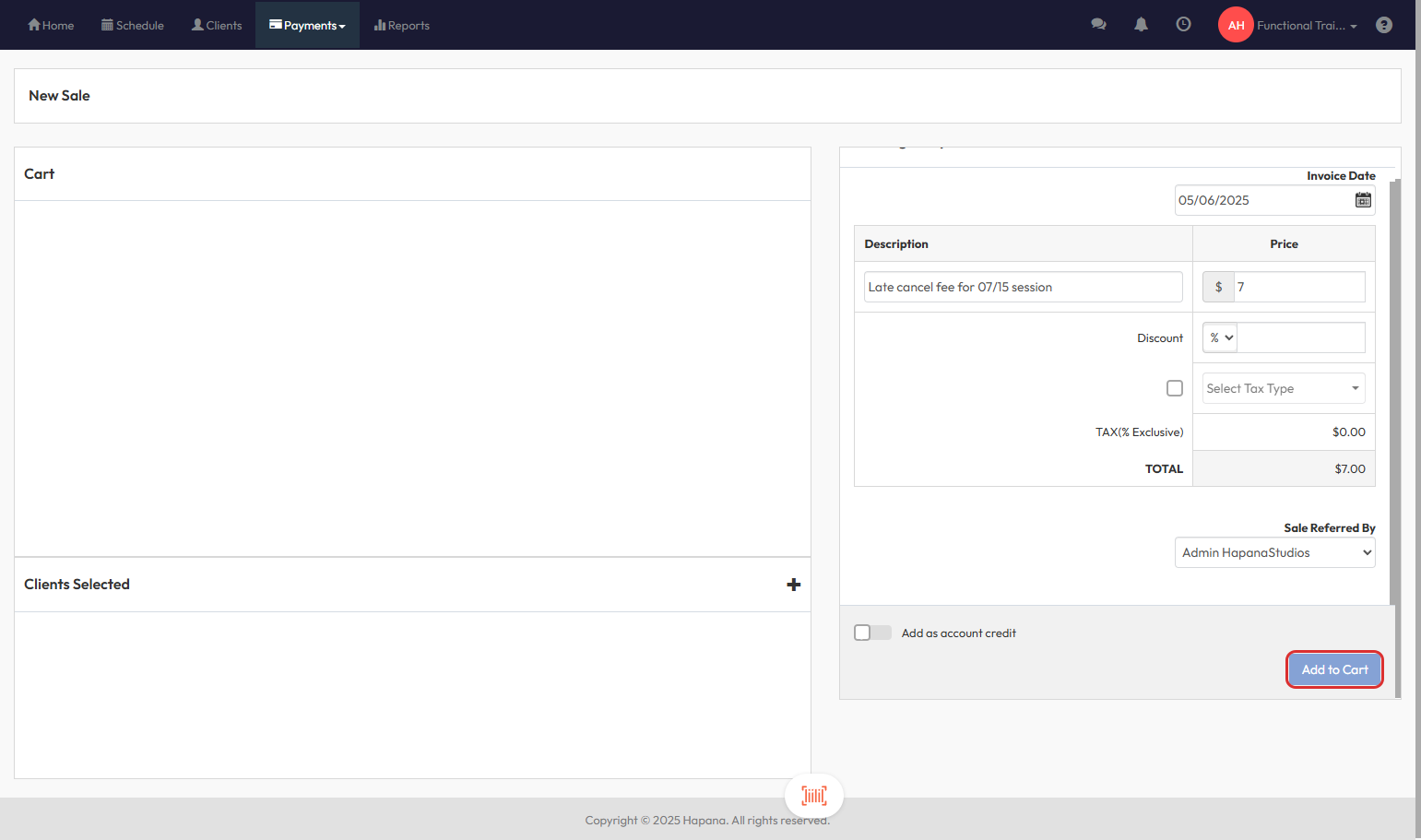Go to the Schedule tab
Viewport: 1421px width, 840px height.
click(133, 25)
